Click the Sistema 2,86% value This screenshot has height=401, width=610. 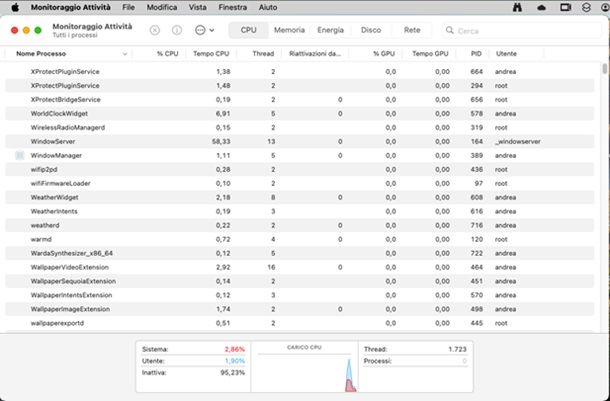(x=235, y=349)
